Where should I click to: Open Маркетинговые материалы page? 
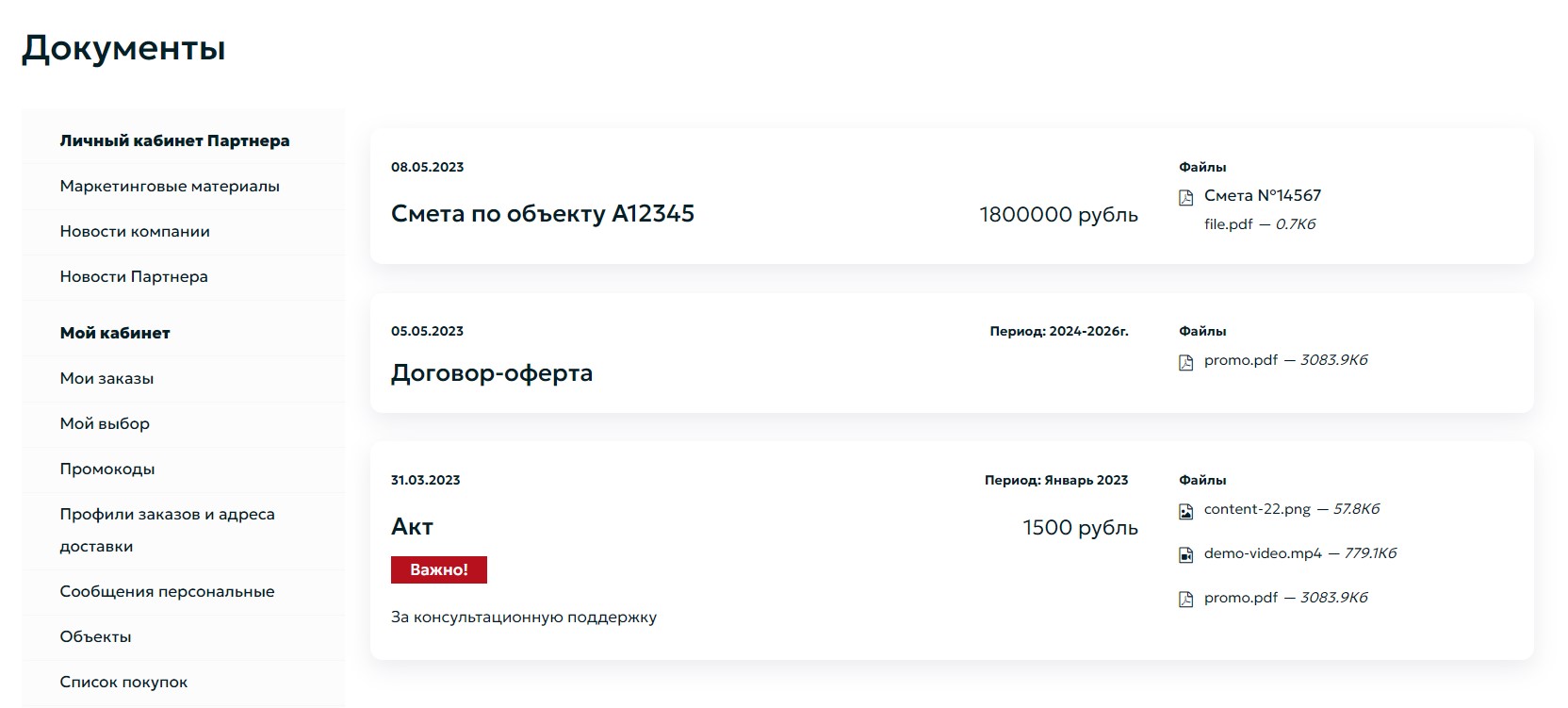pyautogui.click(x=171, y=186)
